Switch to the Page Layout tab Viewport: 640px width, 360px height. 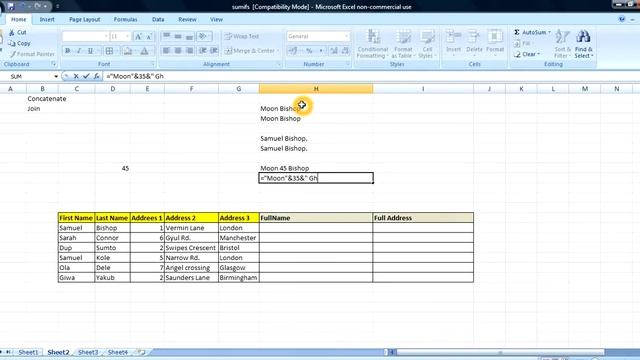click(x=84, y=19)
